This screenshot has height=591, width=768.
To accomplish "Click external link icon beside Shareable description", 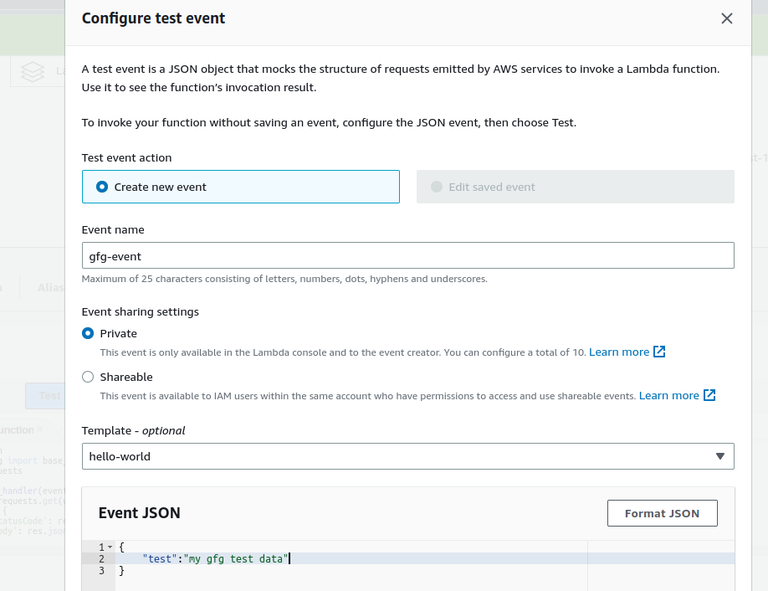I will (710, 396).
